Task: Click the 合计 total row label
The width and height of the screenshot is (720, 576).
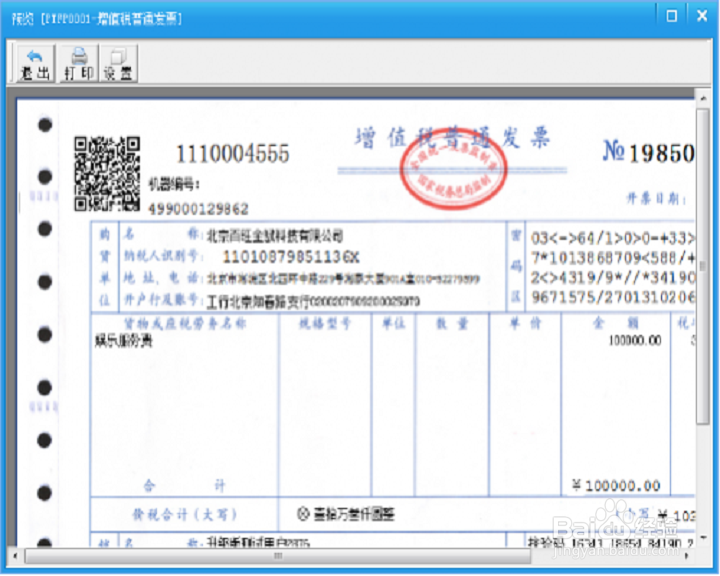Action: 184,486
